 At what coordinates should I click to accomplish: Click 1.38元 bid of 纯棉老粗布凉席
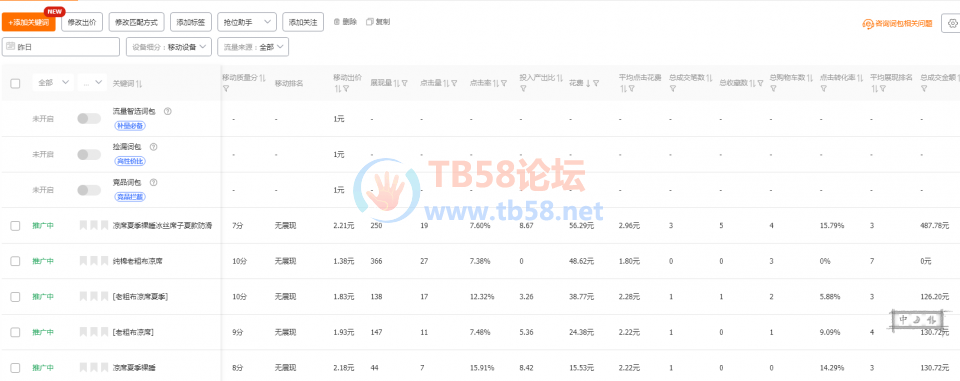click(x=343, y=261)
